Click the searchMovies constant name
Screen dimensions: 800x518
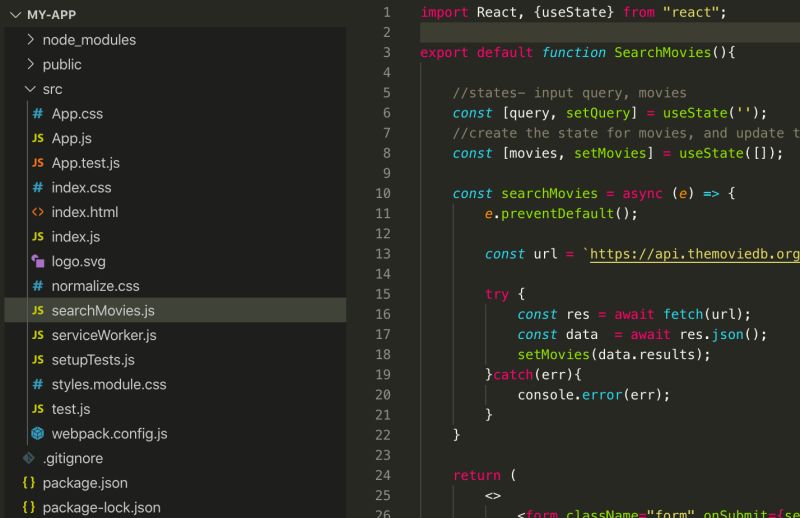point(549,193)
